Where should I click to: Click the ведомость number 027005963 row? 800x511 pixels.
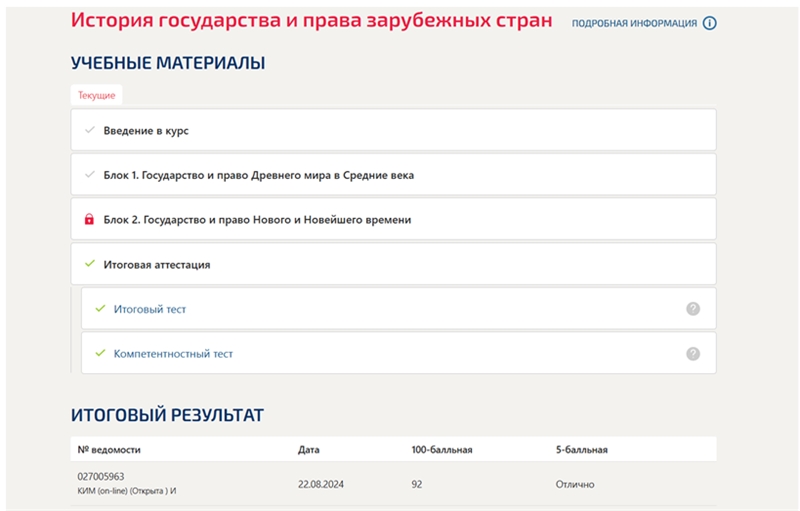click(x=393, y=483)
